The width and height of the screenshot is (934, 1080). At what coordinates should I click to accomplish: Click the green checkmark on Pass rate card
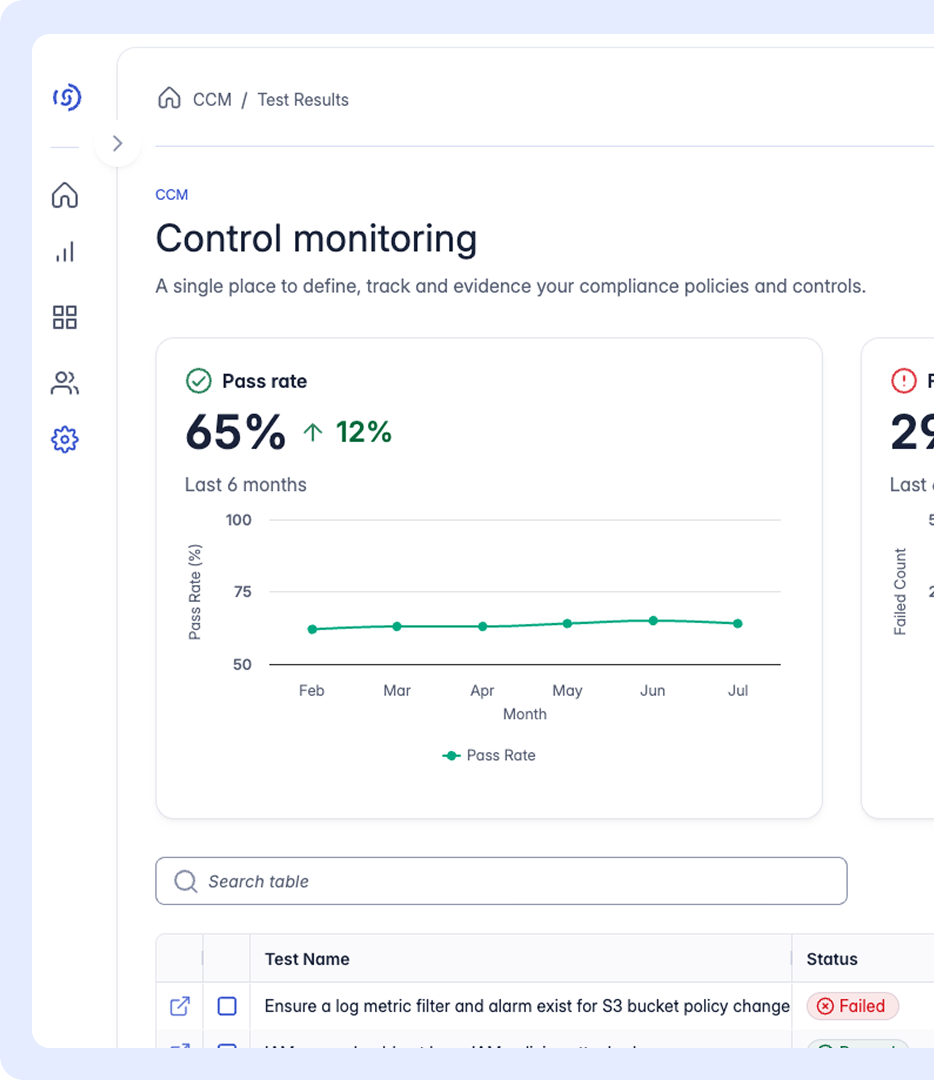198,381
